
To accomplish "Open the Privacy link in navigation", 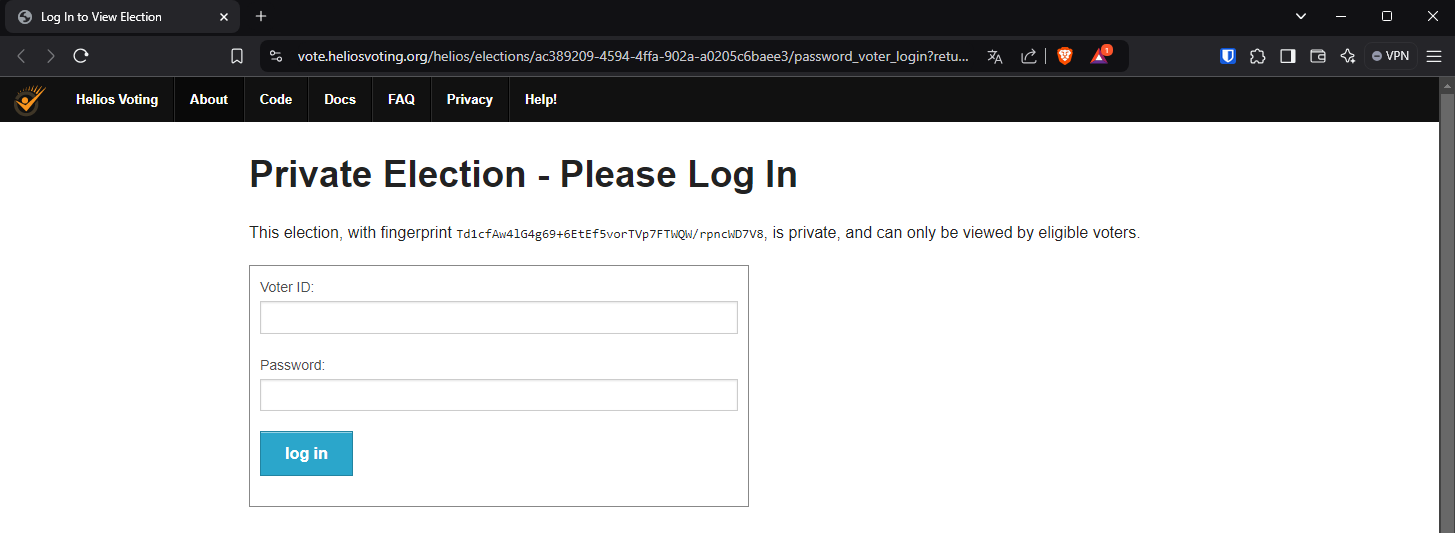I will [470, 100].
